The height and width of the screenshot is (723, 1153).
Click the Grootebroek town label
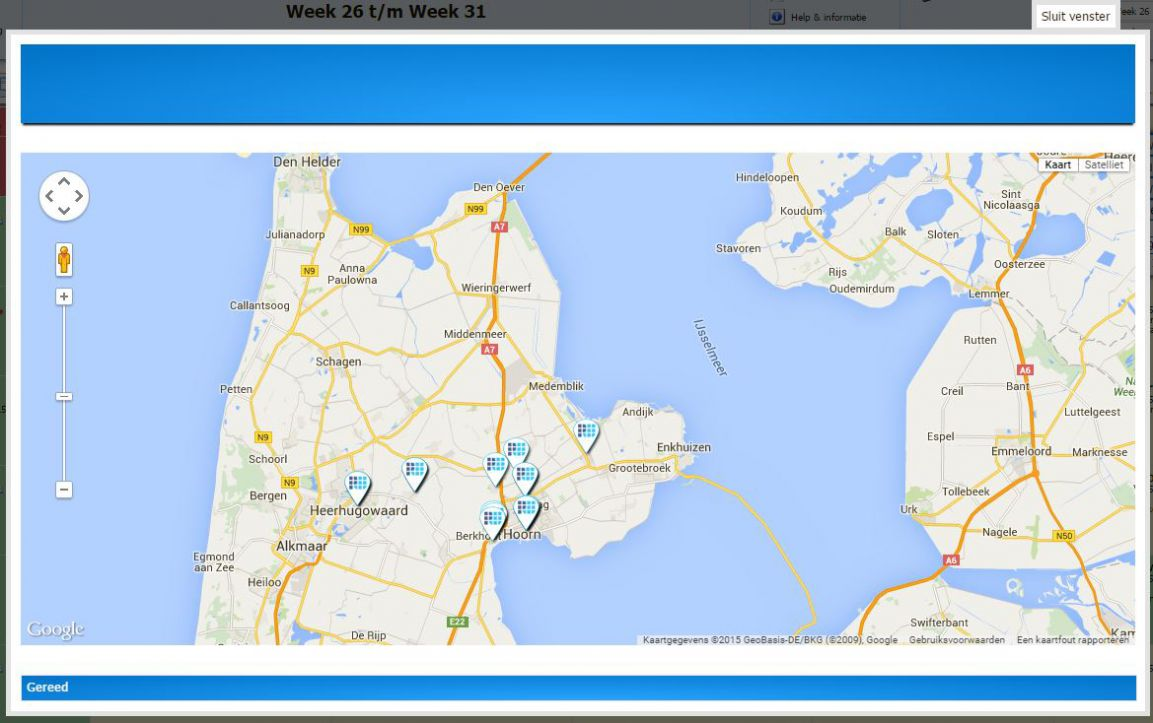coord(639,468)
